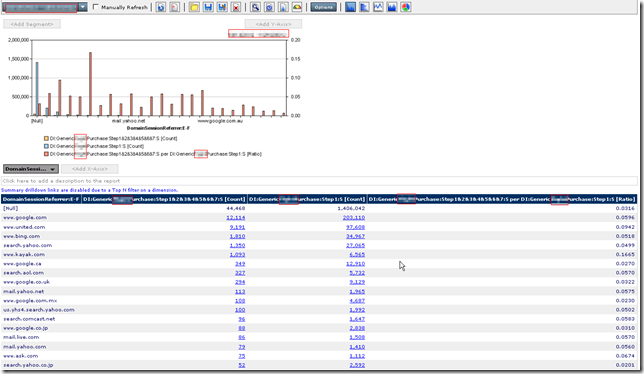Click the blue gear icon after the magnifier
This screenshot has width=644, height=374.
269,7
